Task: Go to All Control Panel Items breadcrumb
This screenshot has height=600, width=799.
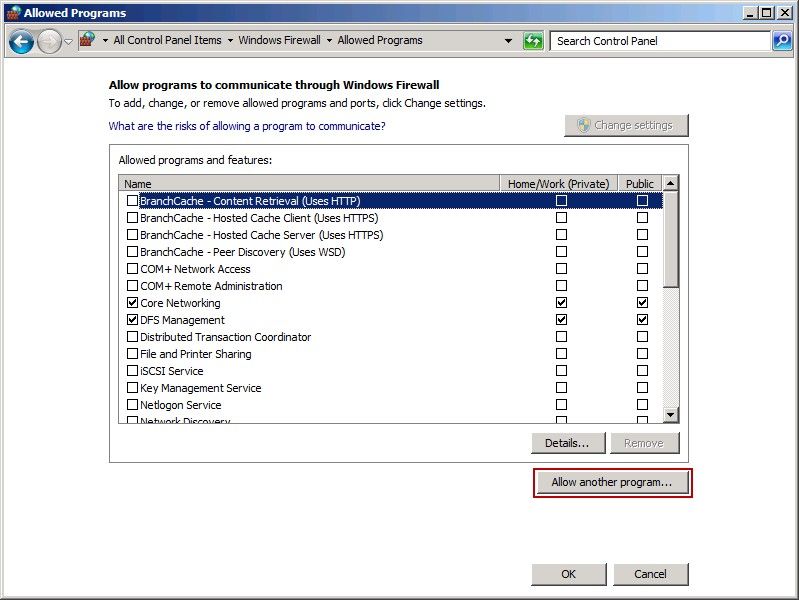Action: pos(167,40)
